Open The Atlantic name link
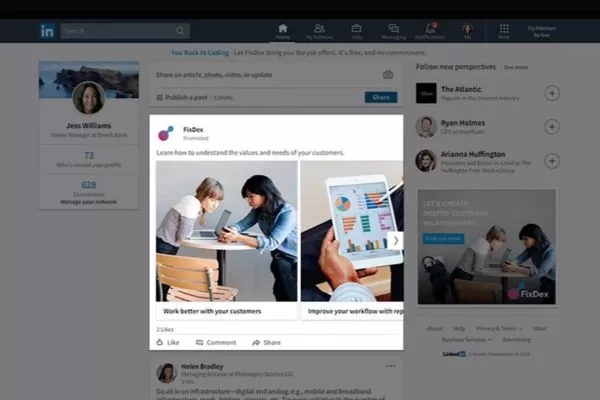600x400 pixels. pyautogui.click(x=461, y=89)
